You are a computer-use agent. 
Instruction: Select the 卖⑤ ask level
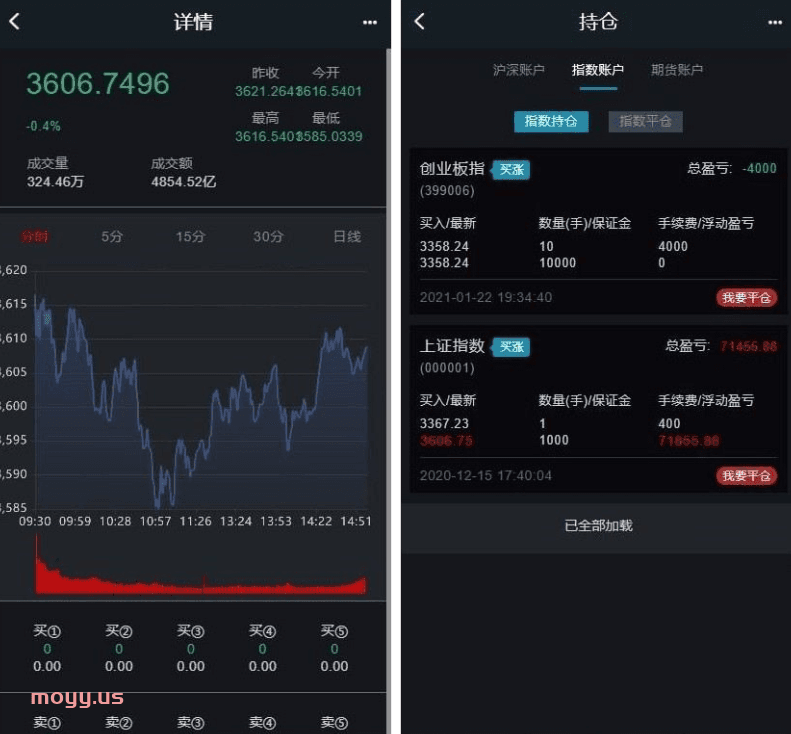[x=334, y=722]
